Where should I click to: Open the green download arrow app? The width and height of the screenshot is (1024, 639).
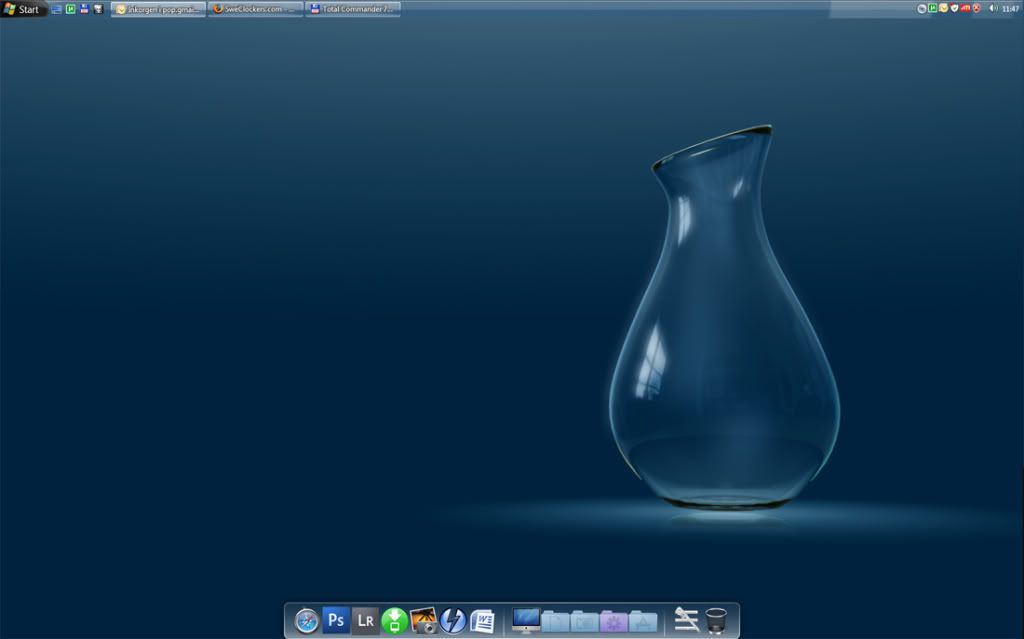click(x=394, y=621)
